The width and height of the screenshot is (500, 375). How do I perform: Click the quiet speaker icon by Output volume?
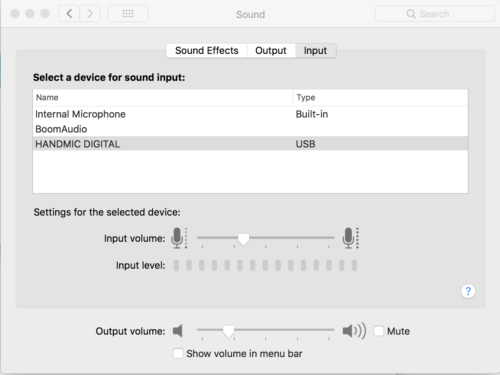[x=178, y=331]
